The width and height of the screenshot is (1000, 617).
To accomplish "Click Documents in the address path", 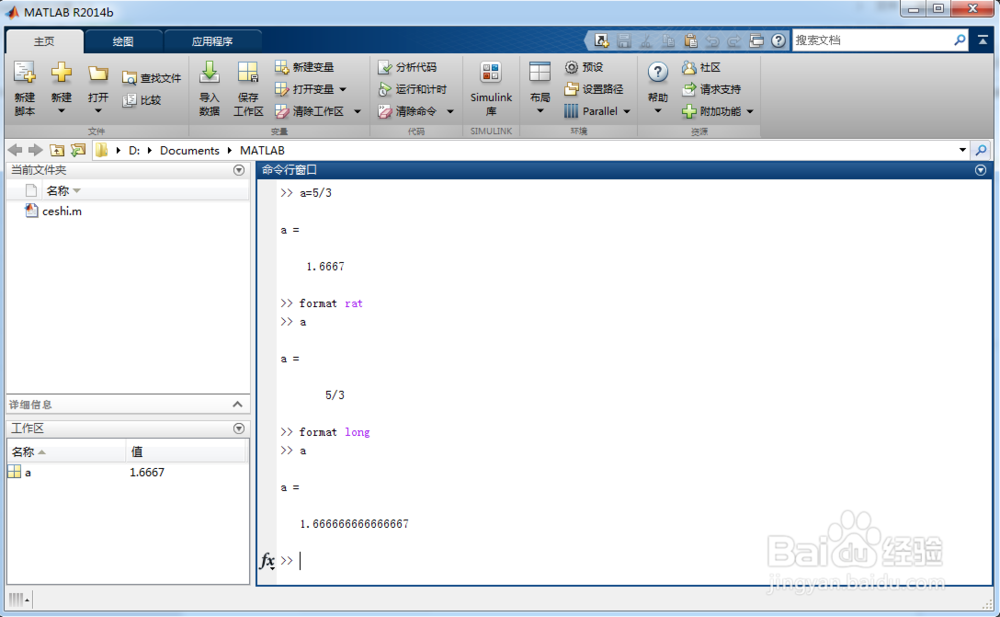I will pyautogui.click(x=189, y=151).
